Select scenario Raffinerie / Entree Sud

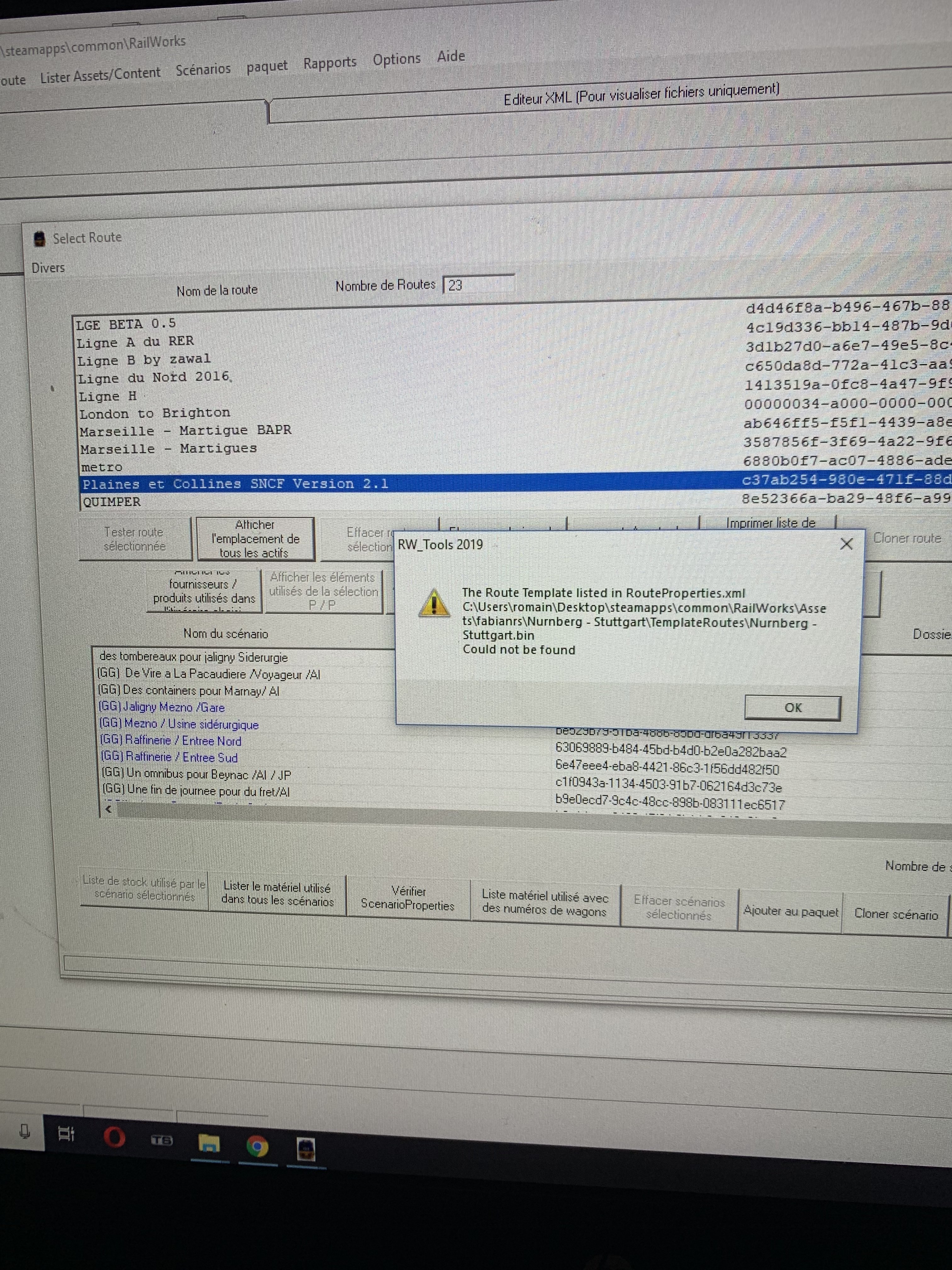coord(169,757)
